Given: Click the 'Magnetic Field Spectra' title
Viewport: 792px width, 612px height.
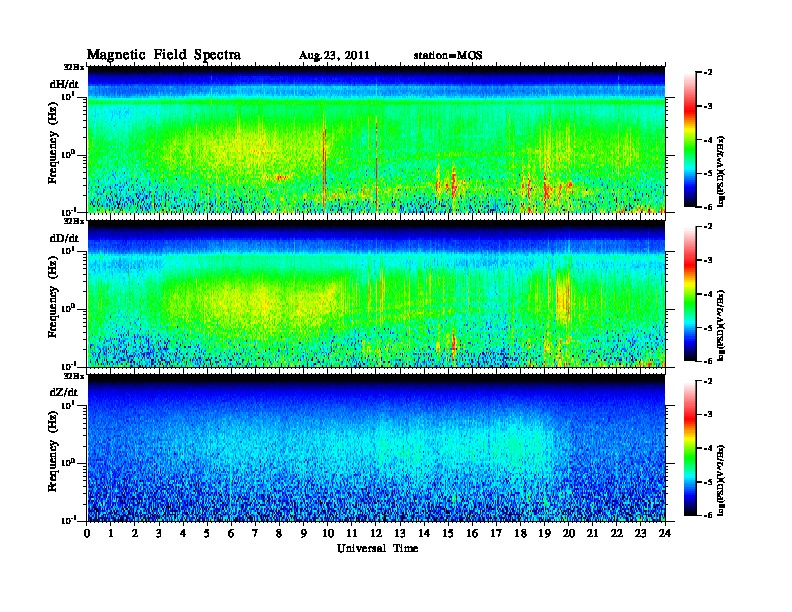Looking at the screenshot, I should point(164,55).
